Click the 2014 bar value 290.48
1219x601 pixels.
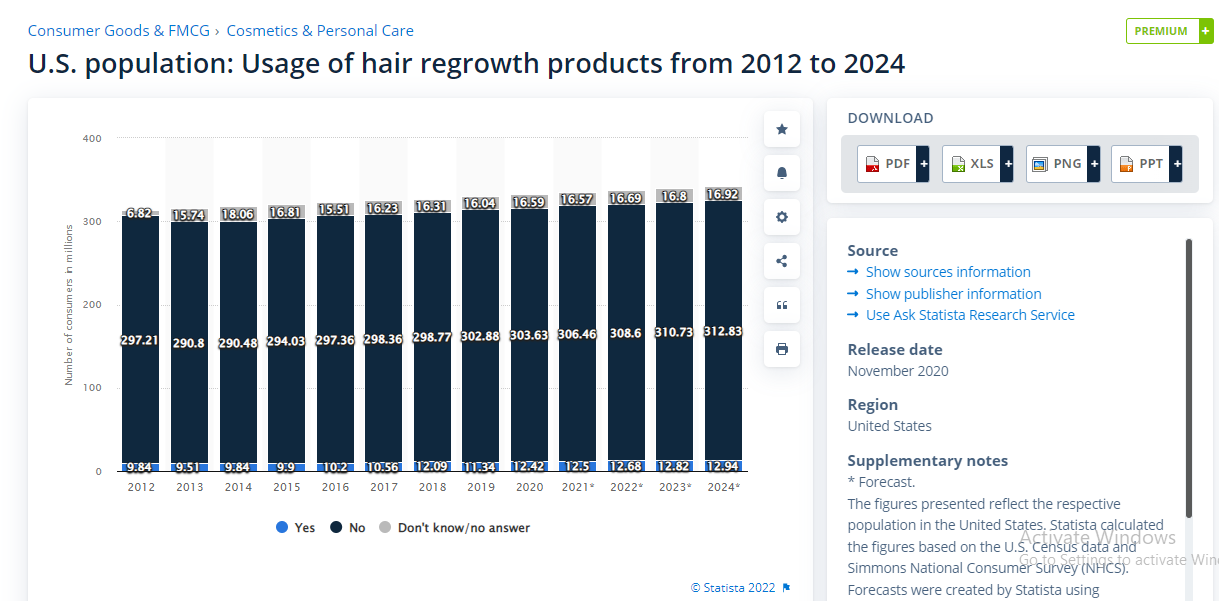[x=238, y=343]
